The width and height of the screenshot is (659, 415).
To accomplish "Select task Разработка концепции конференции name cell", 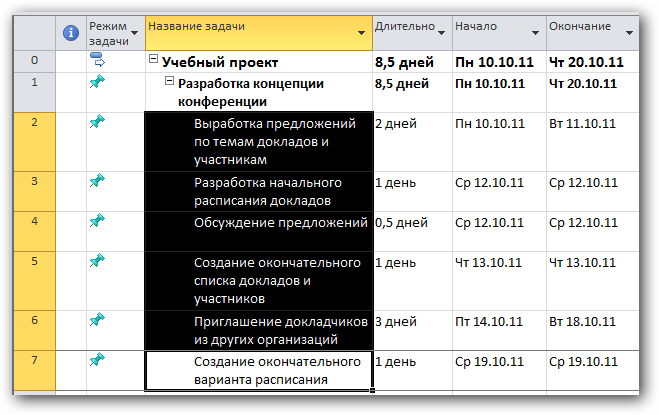I will [259, 92].
